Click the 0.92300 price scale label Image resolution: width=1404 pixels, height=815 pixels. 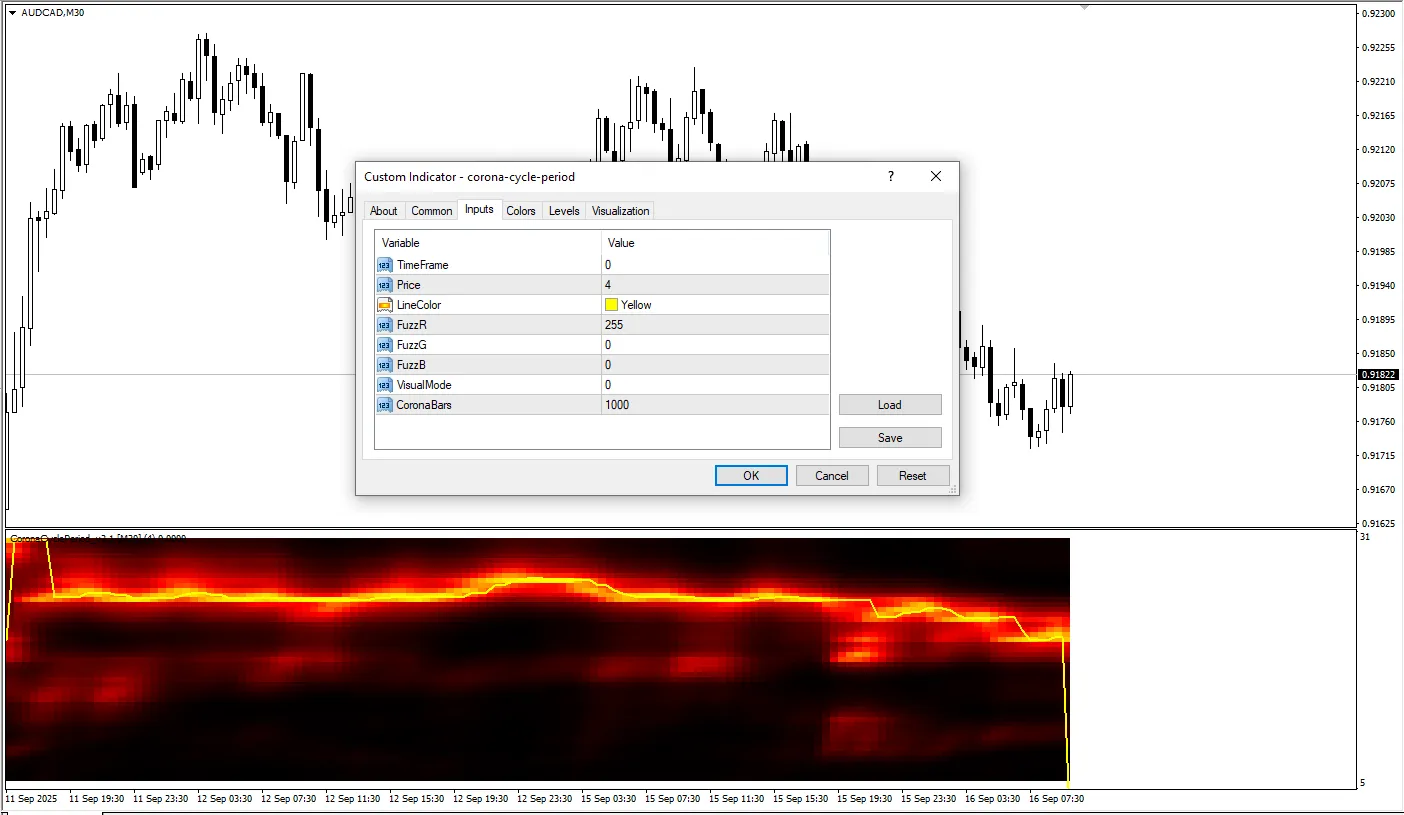click(1380, 14)
